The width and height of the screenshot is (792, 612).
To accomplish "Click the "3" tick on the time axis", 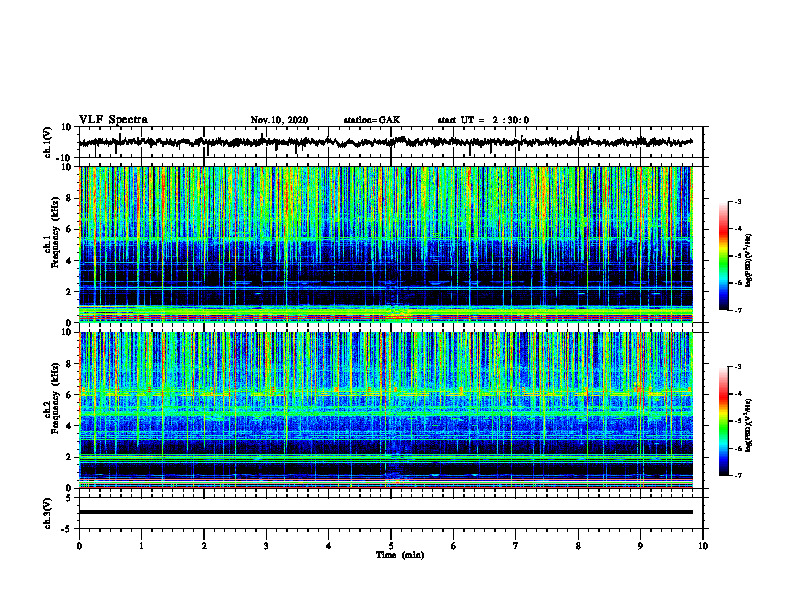I will [266, 546].
